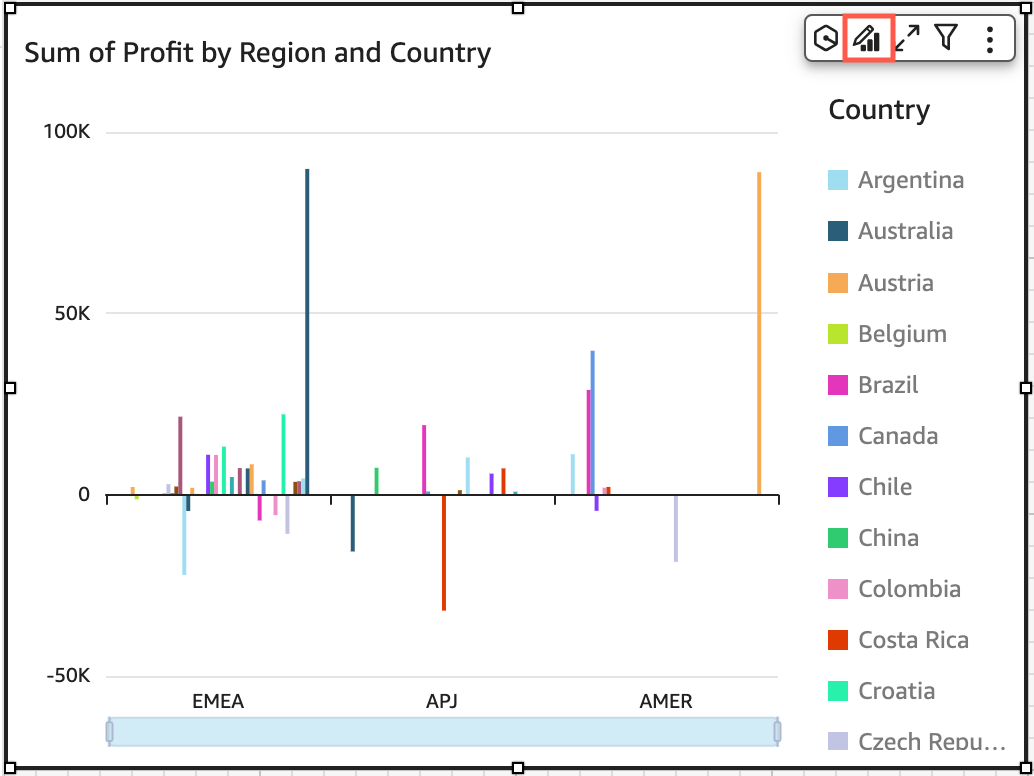Open the three-dot more options menu
Viewport: 1034px width, 776px height.
989,39
